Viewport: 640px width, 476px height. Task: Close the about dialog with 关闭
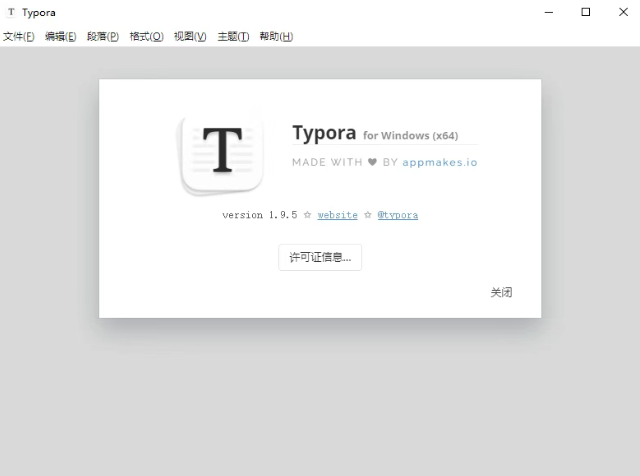501,292
